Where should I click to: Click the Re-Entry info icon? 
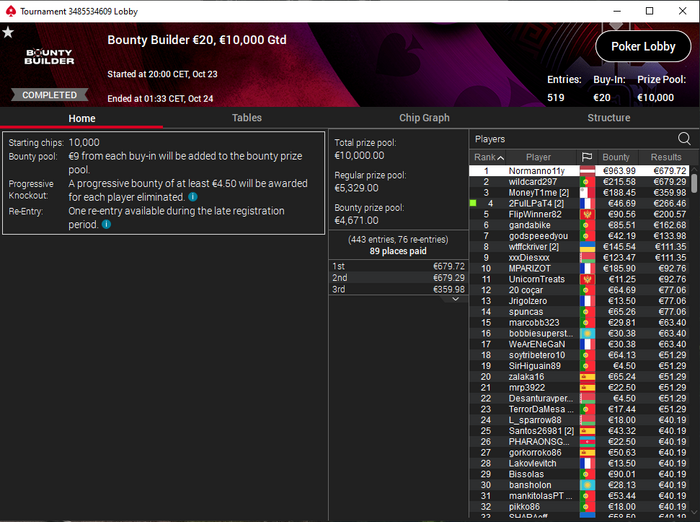pyautogui.click(x=106, y=224)
